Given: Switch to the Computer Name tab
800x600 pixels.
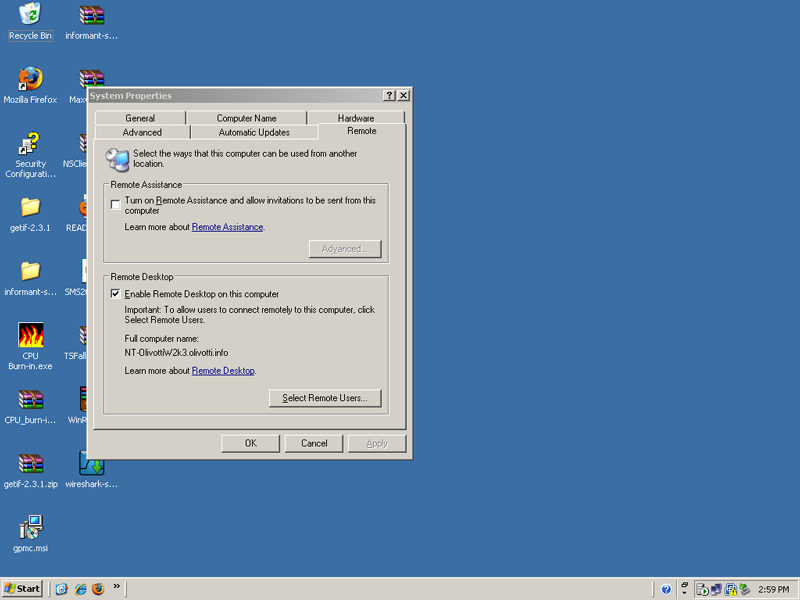Looking at the screenshot, I should [246, 118].
